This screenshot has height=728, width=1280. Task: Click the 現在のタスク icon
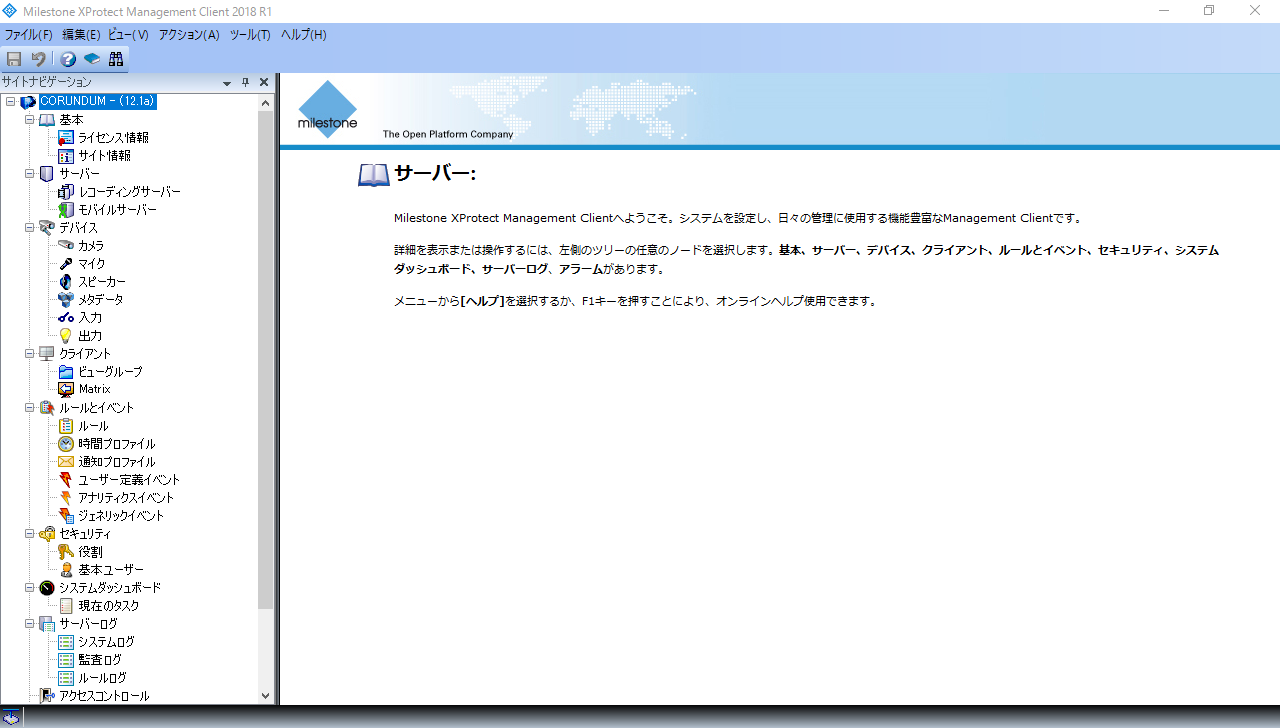coord(66,606)
